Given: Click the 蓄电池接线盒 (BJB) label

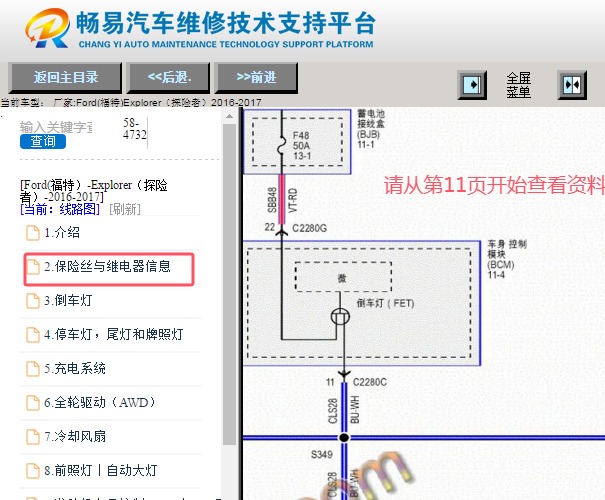Looking at the screenshot, I should point(371,129).
